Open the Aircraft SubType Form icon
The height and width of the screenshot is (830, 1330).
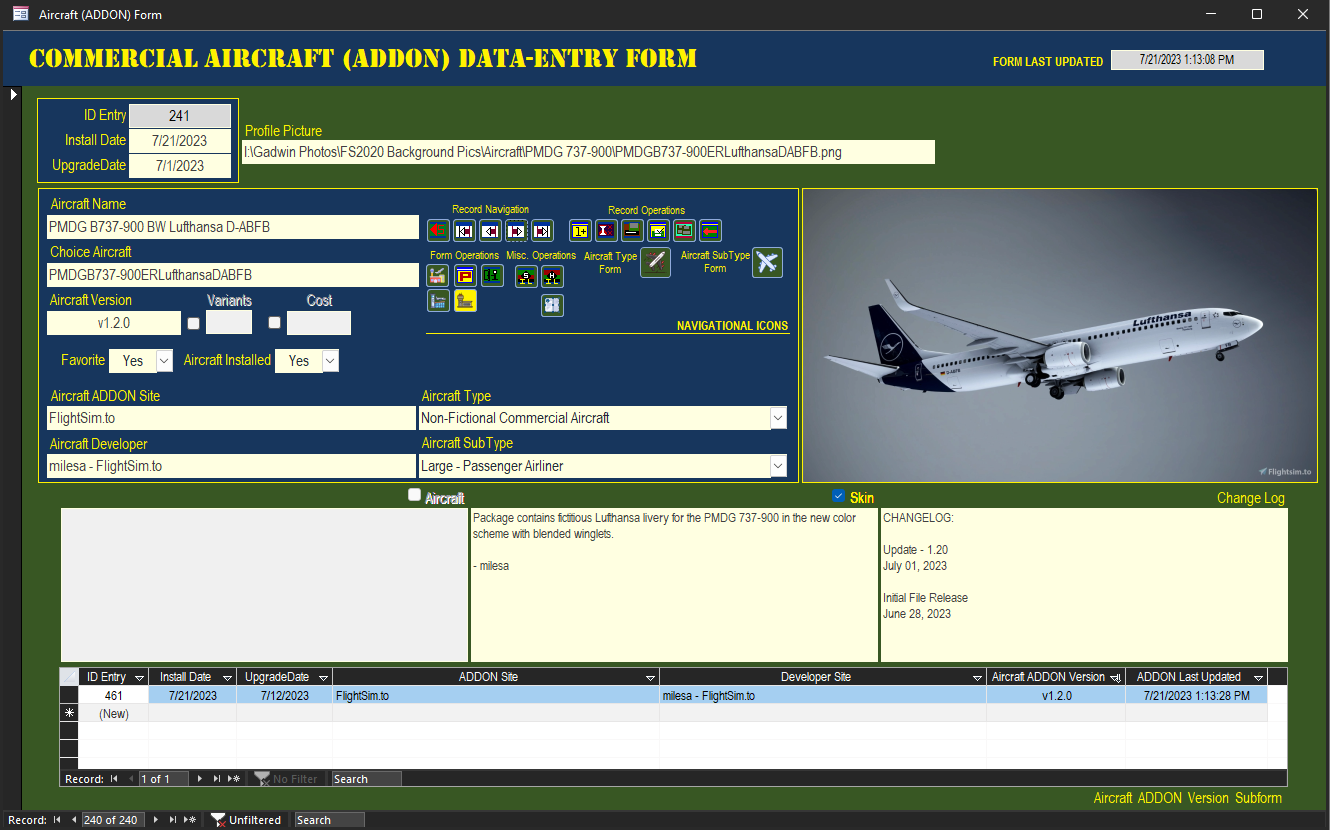tap(767, 262)
